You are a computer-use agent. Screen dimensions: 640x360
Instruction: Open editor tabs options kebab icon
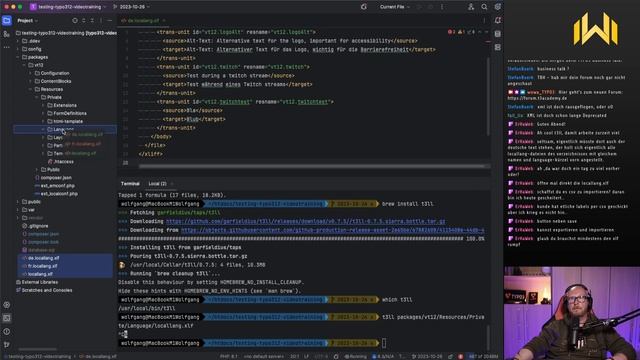[484, 20]
